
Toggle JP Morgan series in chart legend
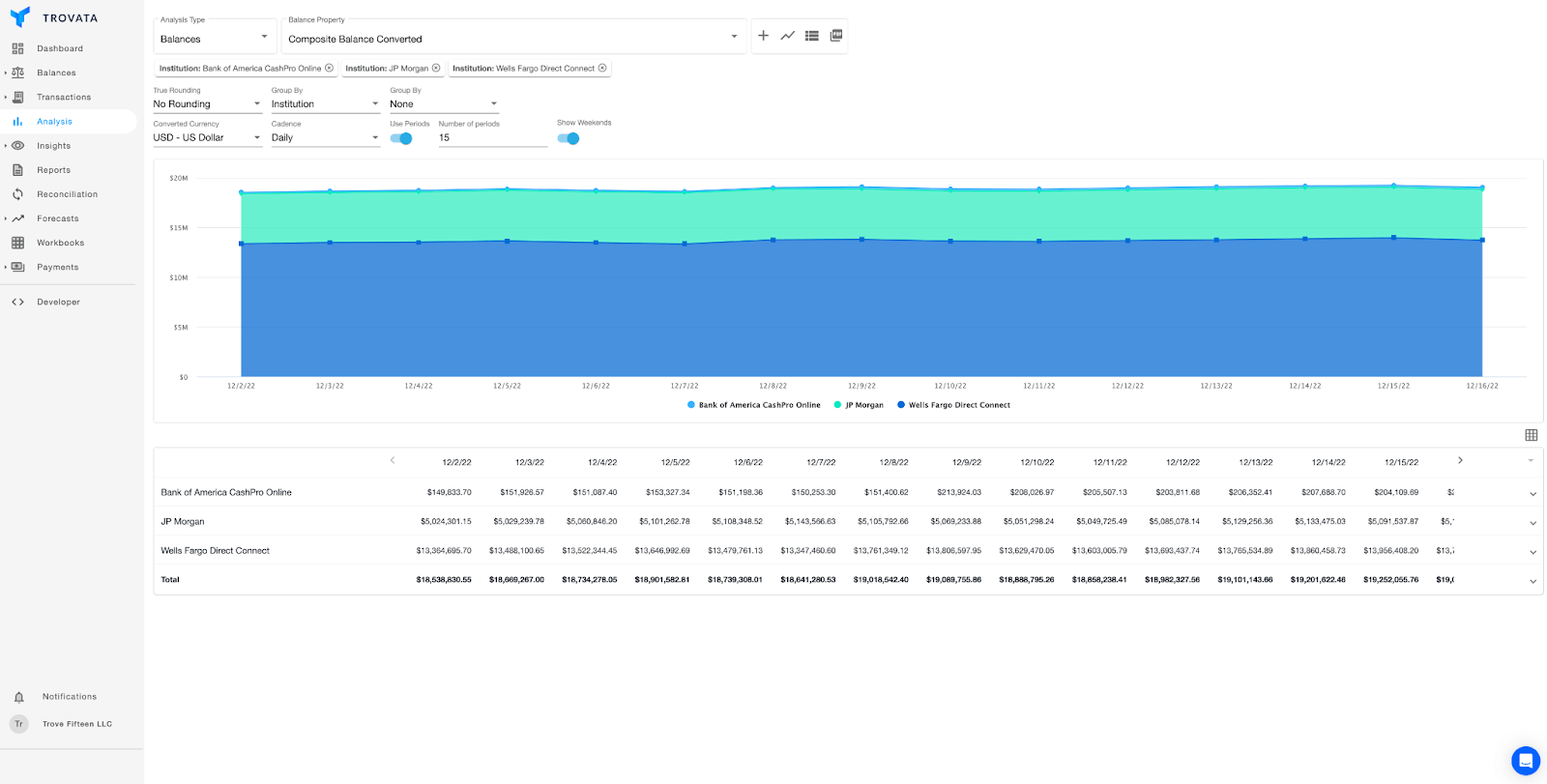[859, 405]
